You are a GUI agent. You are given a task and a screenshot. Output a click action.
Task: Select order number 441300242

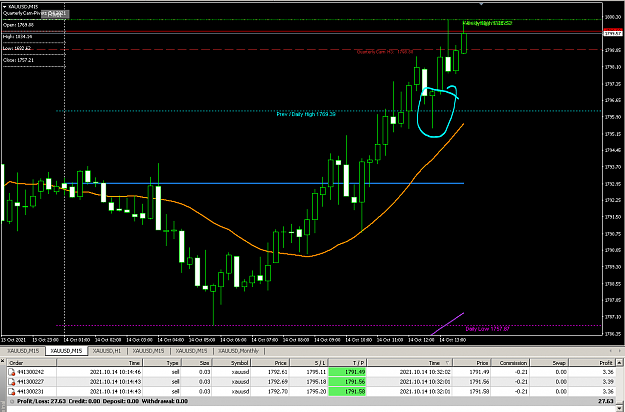click(x=31, y=372)
